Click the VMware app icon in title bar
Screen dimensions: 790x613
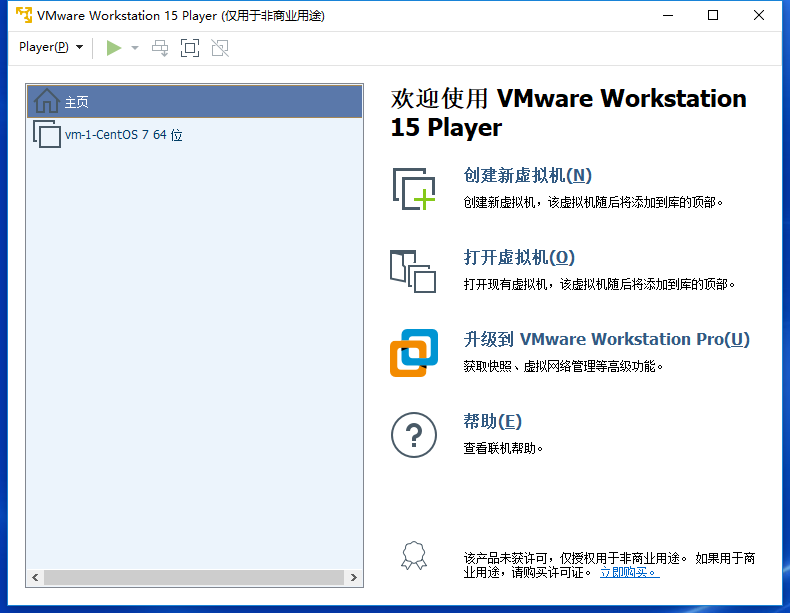pos(24,15)
